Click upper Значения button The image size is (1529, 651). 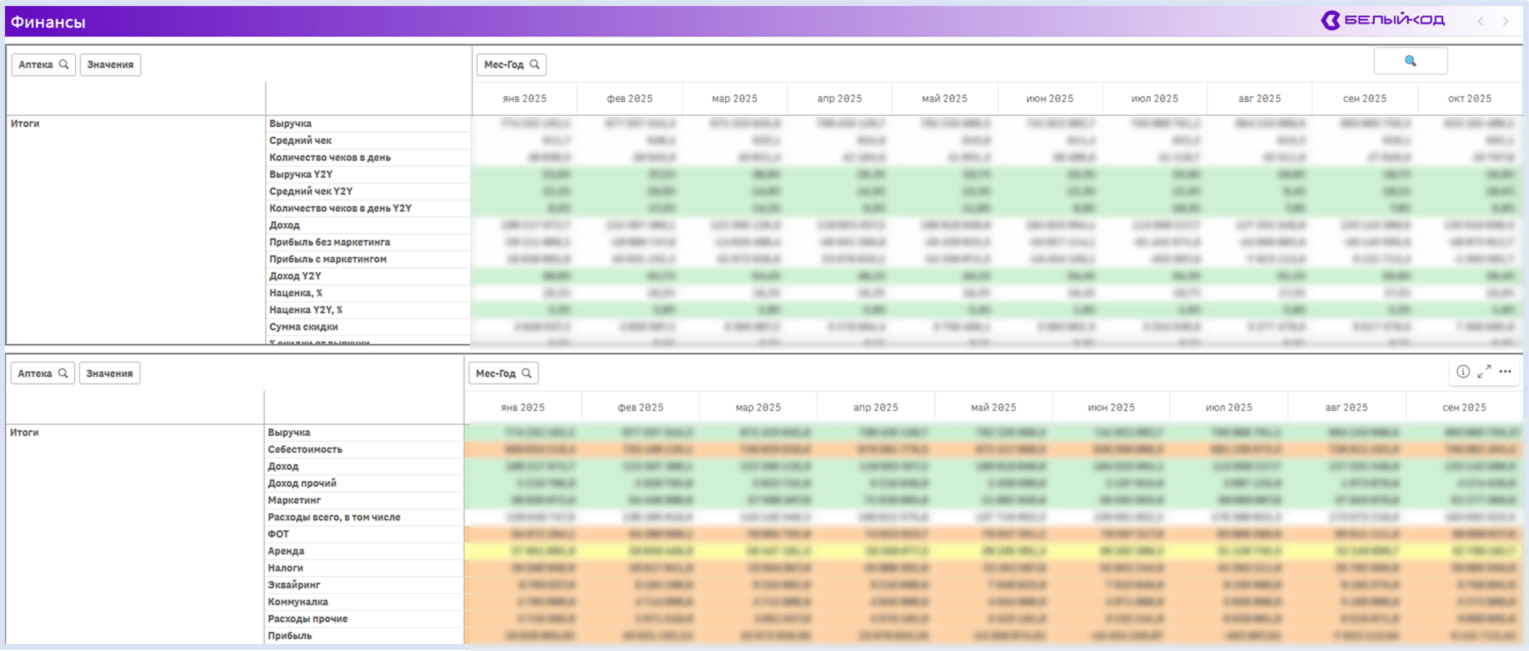tap(110, 64)
